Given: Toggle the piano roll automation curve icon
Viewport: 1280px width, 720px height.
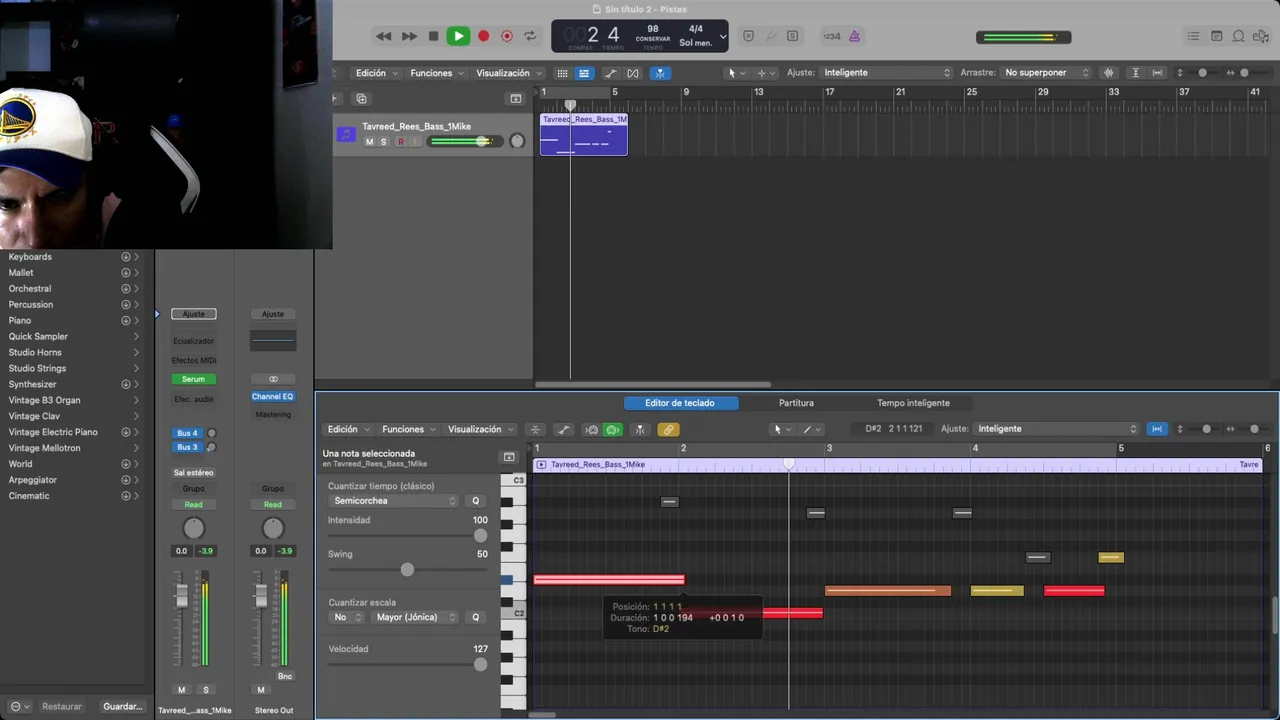Looking at the screenshot, I should point(563,430).
